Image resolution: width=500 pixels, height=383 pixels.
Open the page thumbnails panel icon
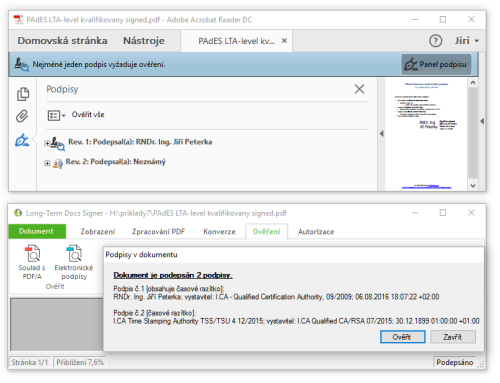click(x=23, y=94)
